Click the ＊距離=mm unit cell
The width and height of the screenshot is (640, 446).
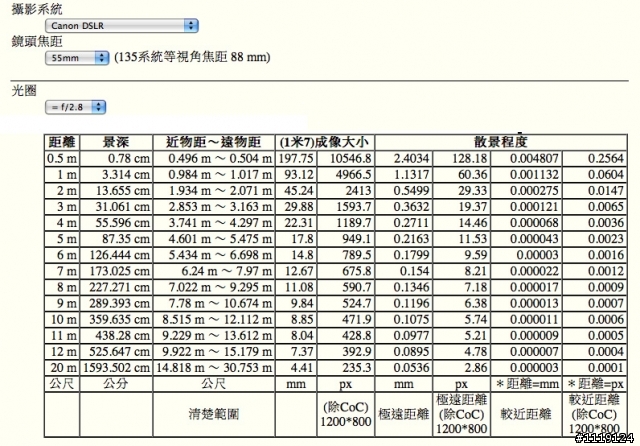pyautogui.click(x=526, y=384)
